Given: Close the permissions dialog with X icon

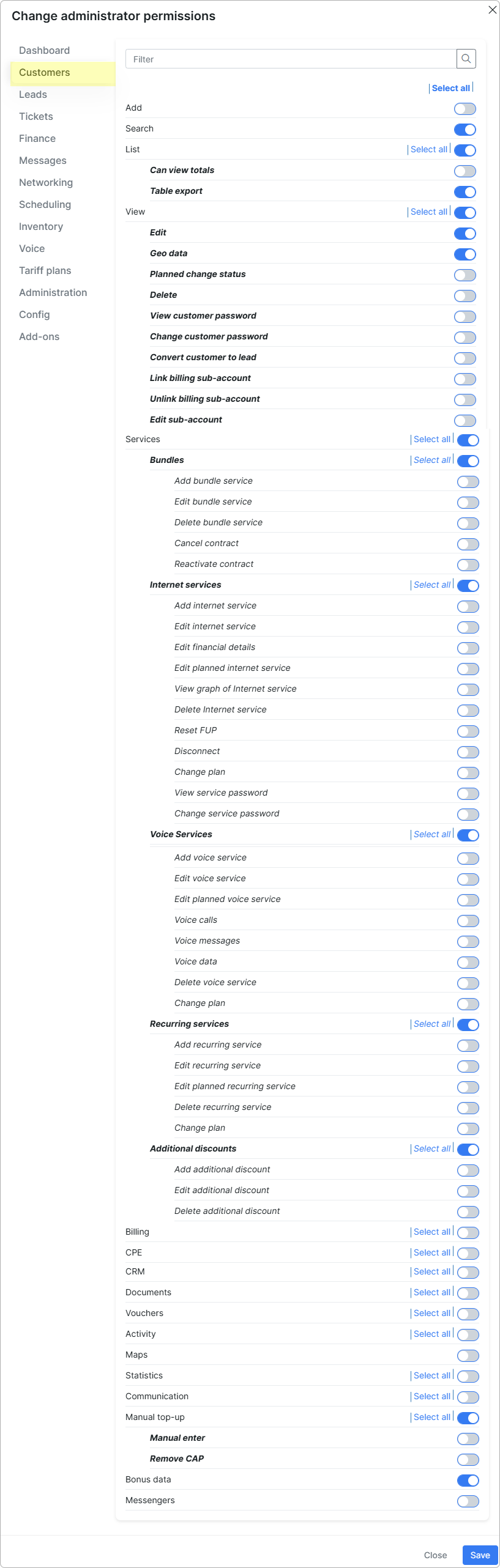Looking at the screenshot, I should 492,10.
